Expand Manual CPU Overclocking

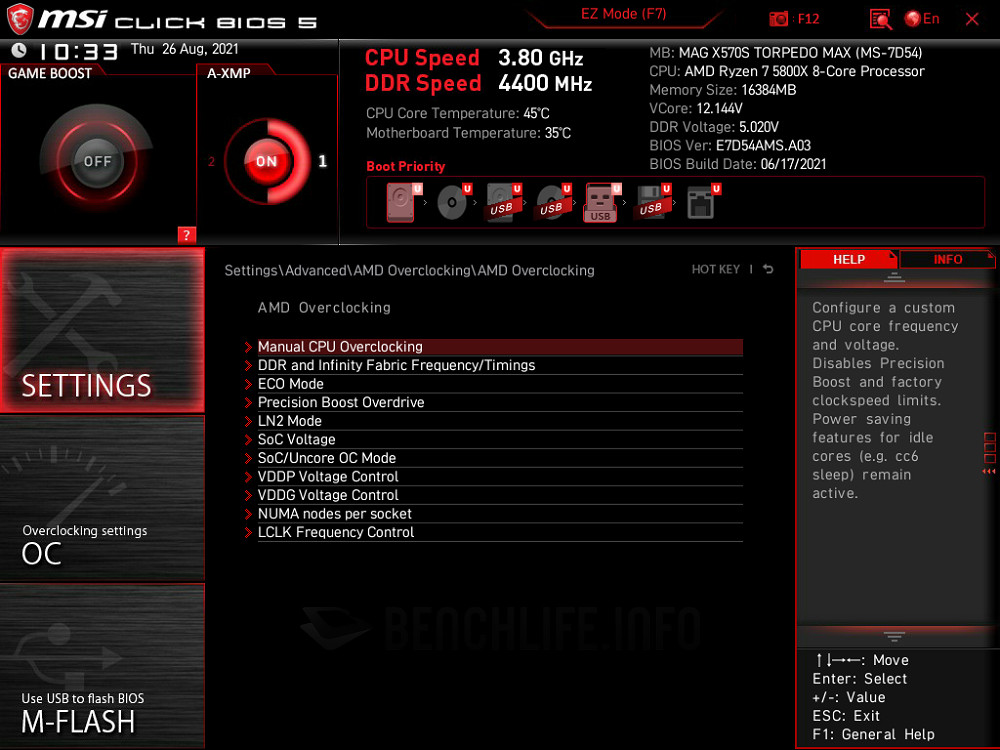tap(340, 346)
